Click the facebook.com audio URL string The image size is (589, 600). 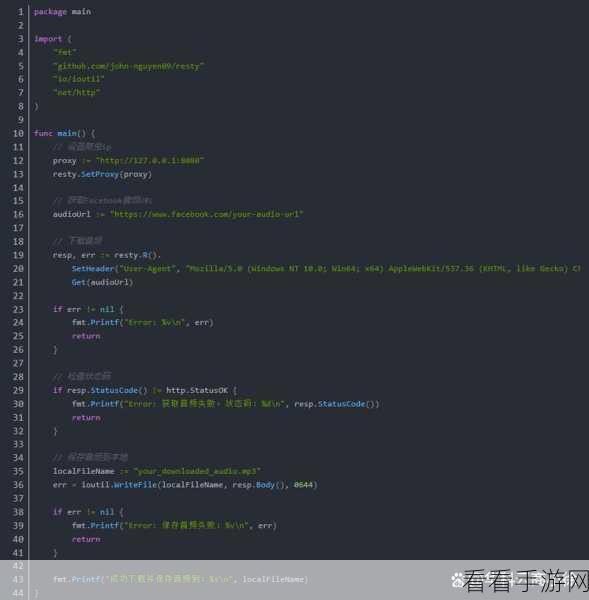[x=207, y=214]
